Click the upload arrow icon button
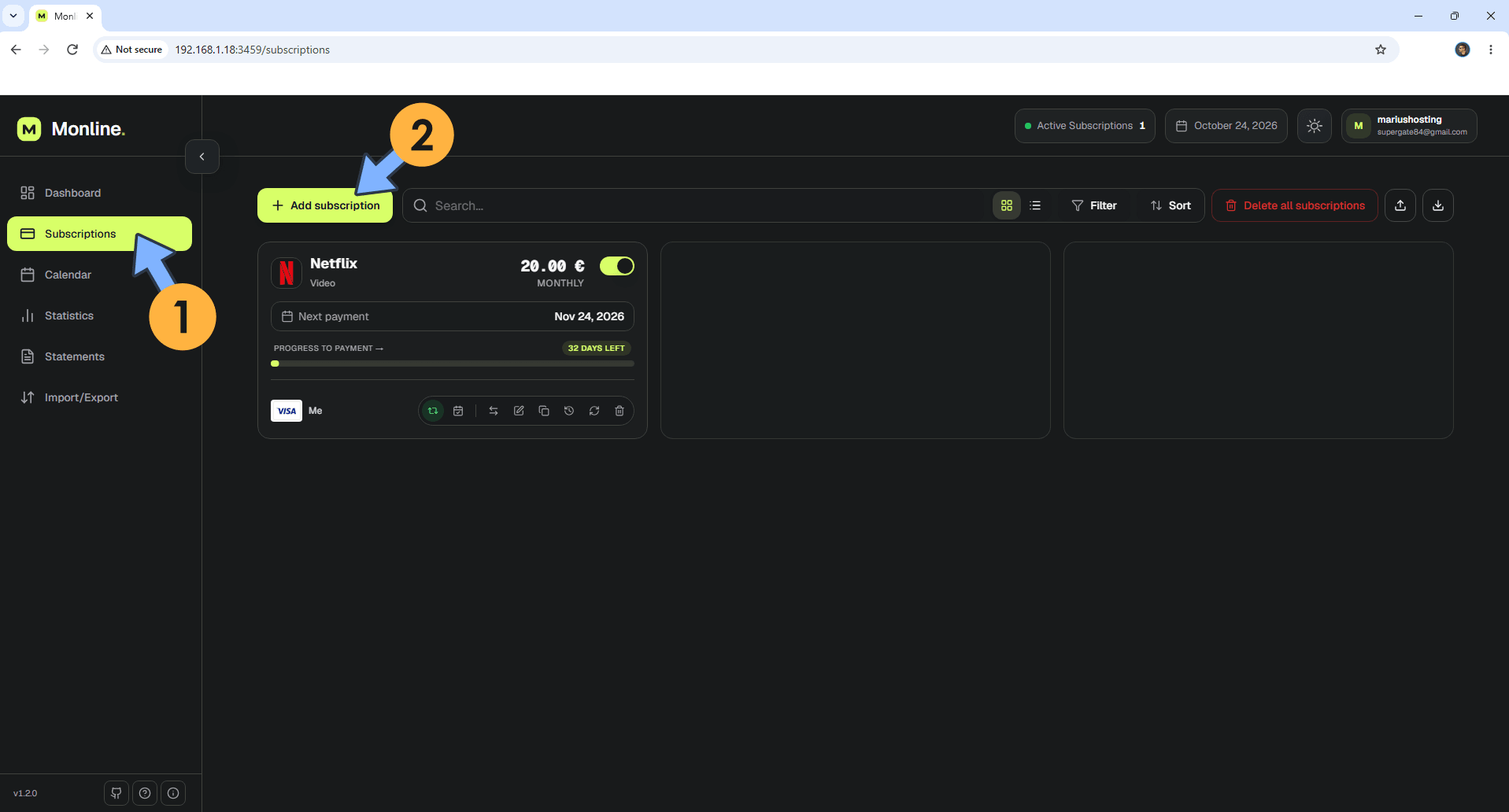This screenshot has height=812, width=1509. click(x=1400, y=205)
